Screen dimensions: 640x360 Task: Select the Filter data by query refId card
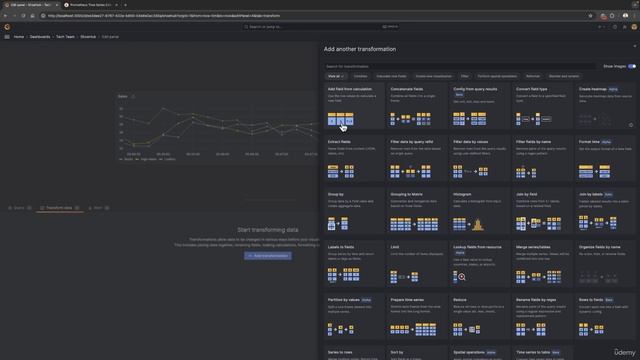click(417, 159)
